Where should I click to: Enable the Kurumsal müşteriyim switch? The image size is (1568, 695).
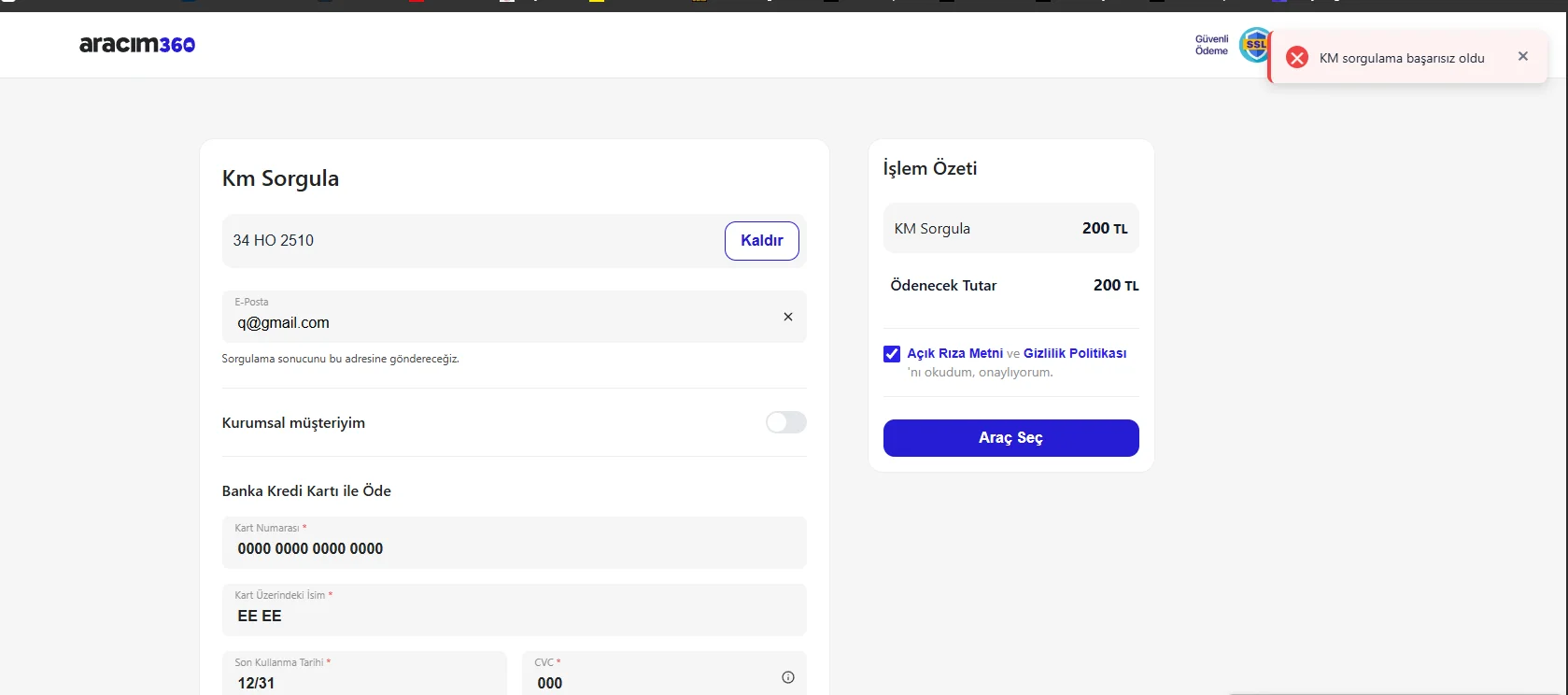coord(785,422)
